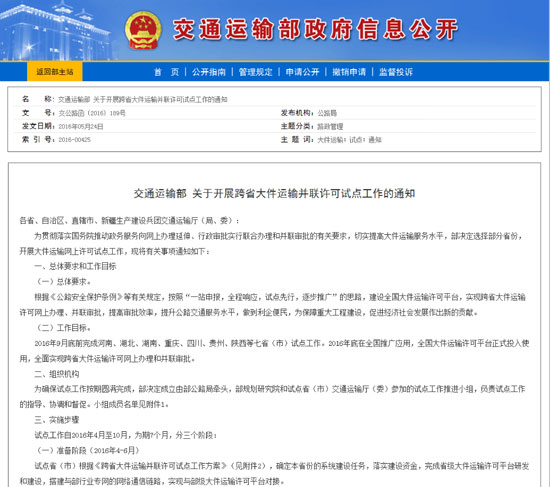Click the 发文日期 label
Image resolution: width=550 pixels, height=487 pixels.
tap(38, 126)
